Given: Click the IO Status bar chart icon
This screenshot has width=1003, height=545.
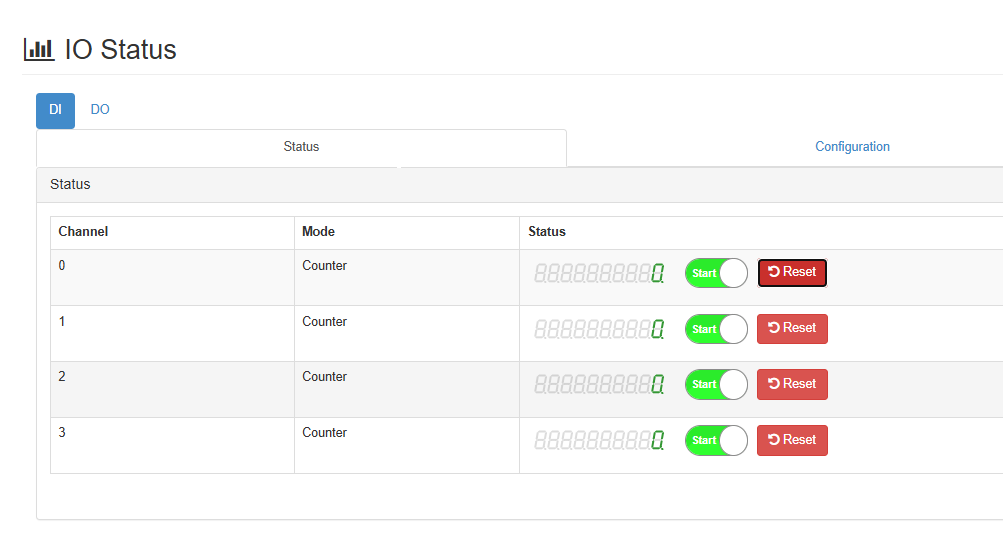Looking at the screenshot, I should pos(39,49).
